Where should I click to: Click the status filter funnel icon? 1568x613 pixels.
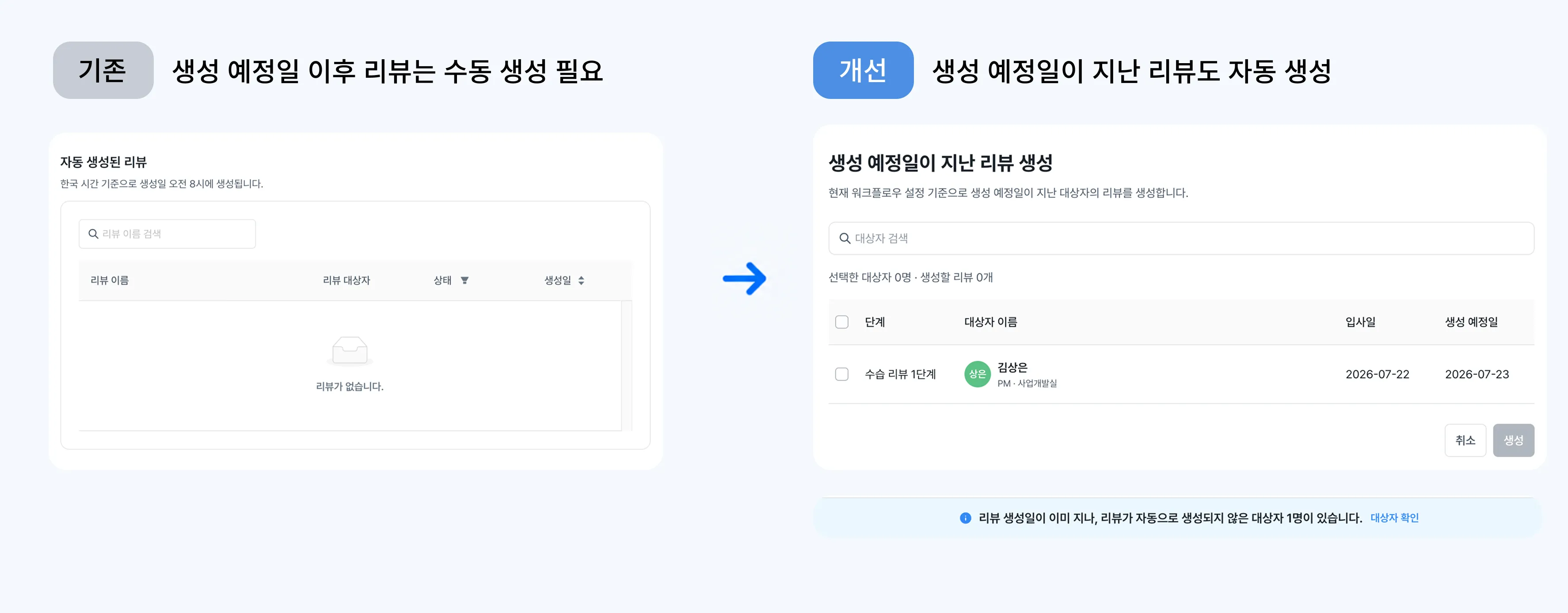(464, 280)
